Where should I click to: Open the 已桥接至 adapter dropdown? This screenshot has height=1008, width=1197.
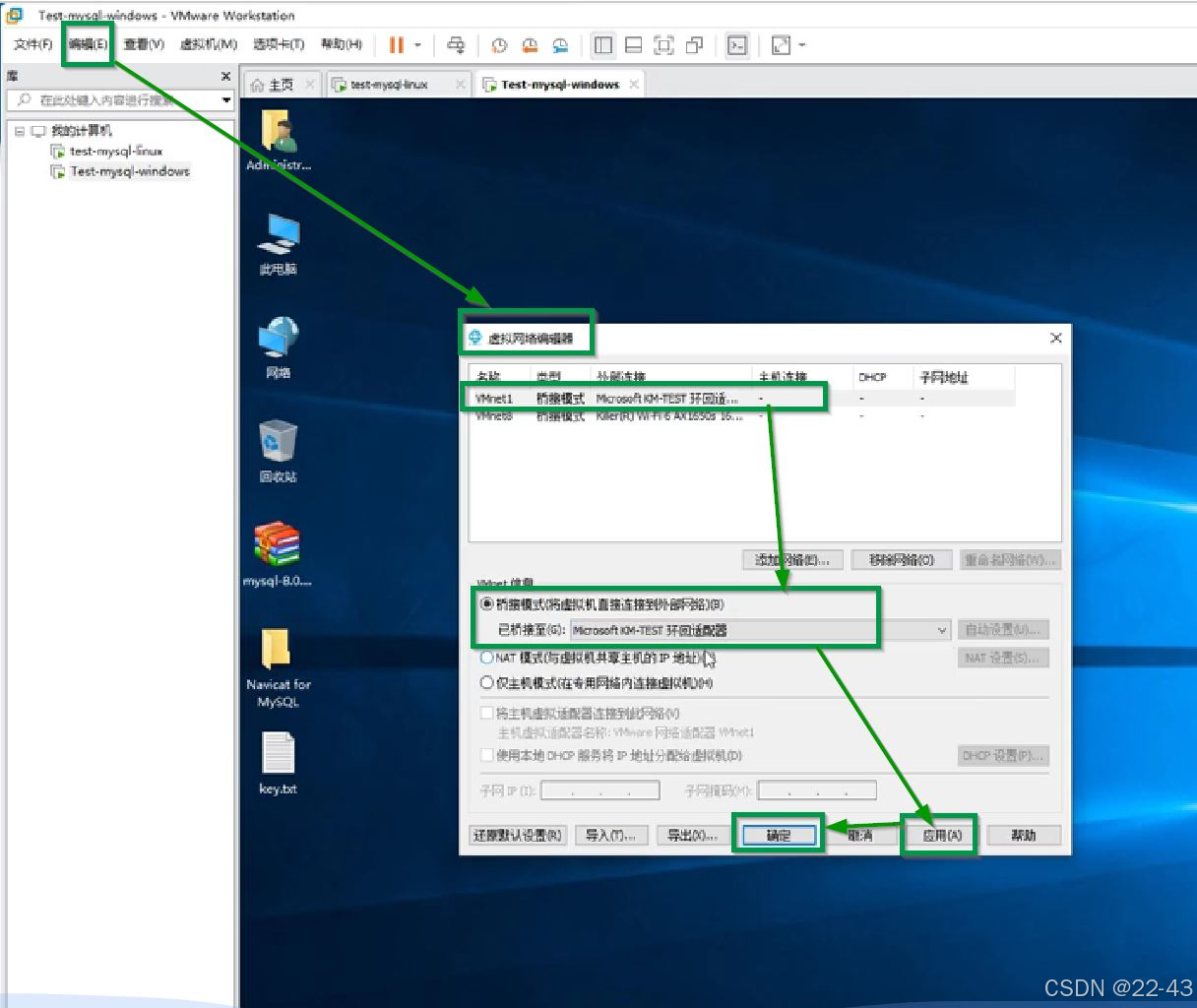760,630
